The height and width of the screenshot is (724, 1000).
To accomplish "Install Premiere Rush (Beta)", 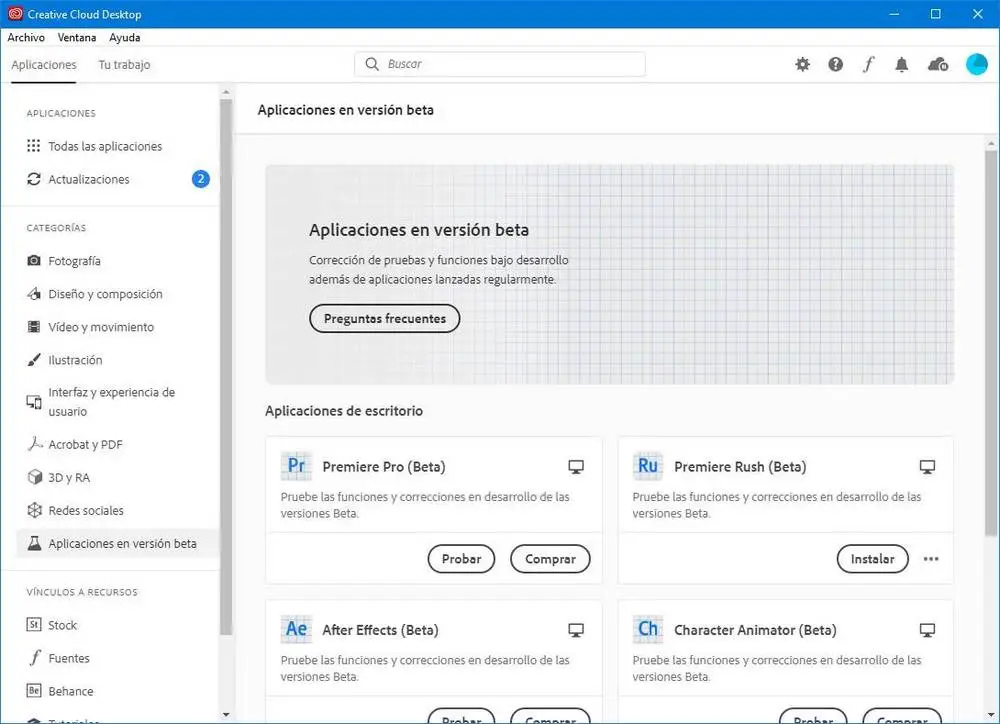I will tap(872, 559).
